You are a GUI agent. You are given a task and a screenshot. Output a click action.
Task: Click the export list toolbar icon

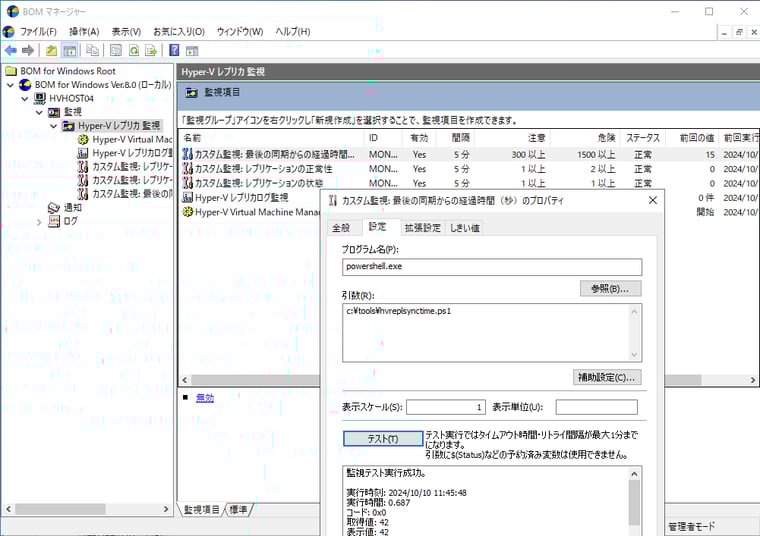151,50
